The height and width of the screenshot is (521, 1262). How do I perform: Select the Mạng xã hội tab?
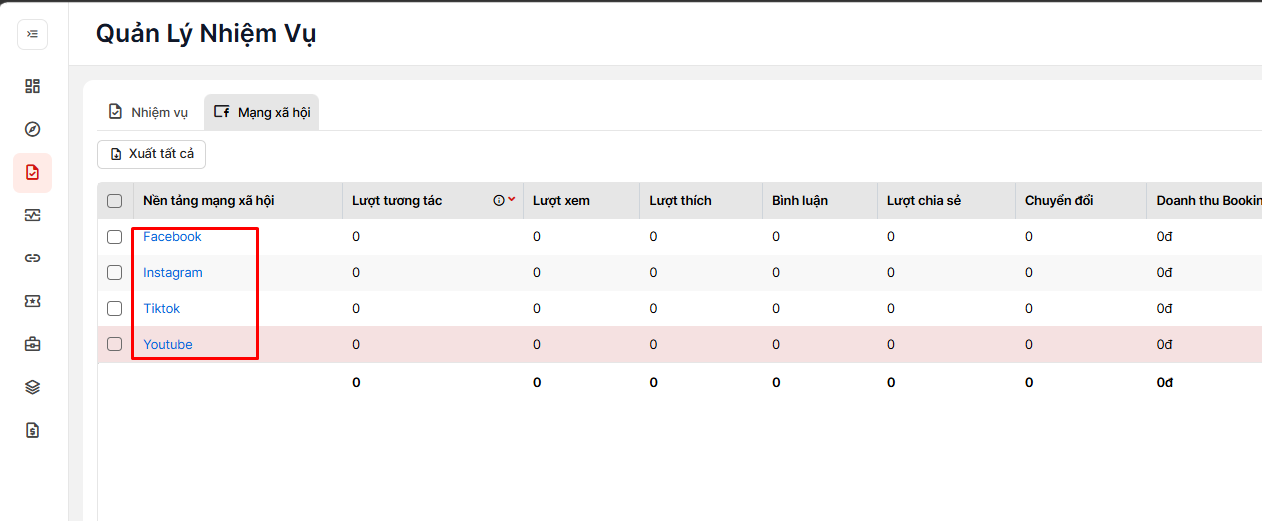(x=262, y=112)
